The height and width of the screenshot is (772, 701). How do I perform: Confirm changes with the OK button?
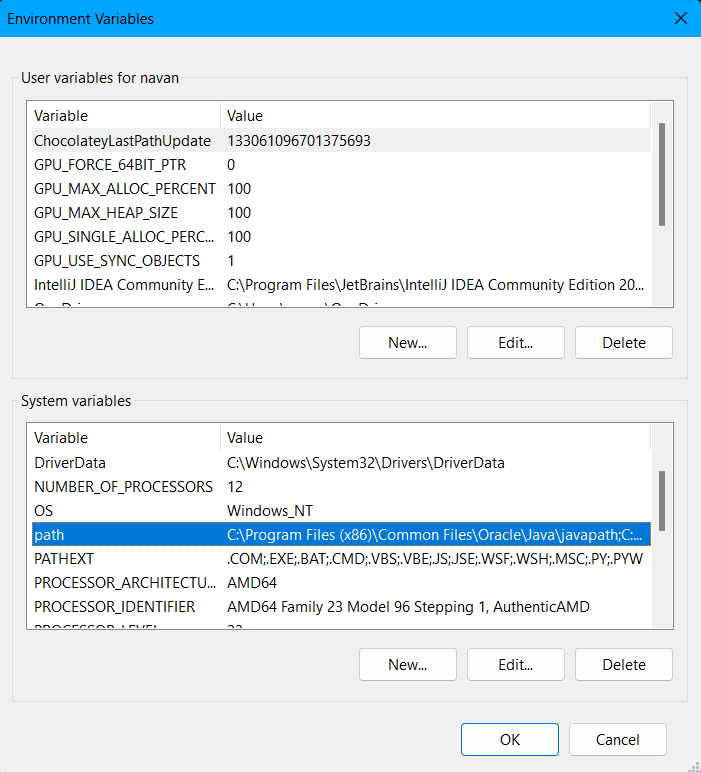point(509,740)
